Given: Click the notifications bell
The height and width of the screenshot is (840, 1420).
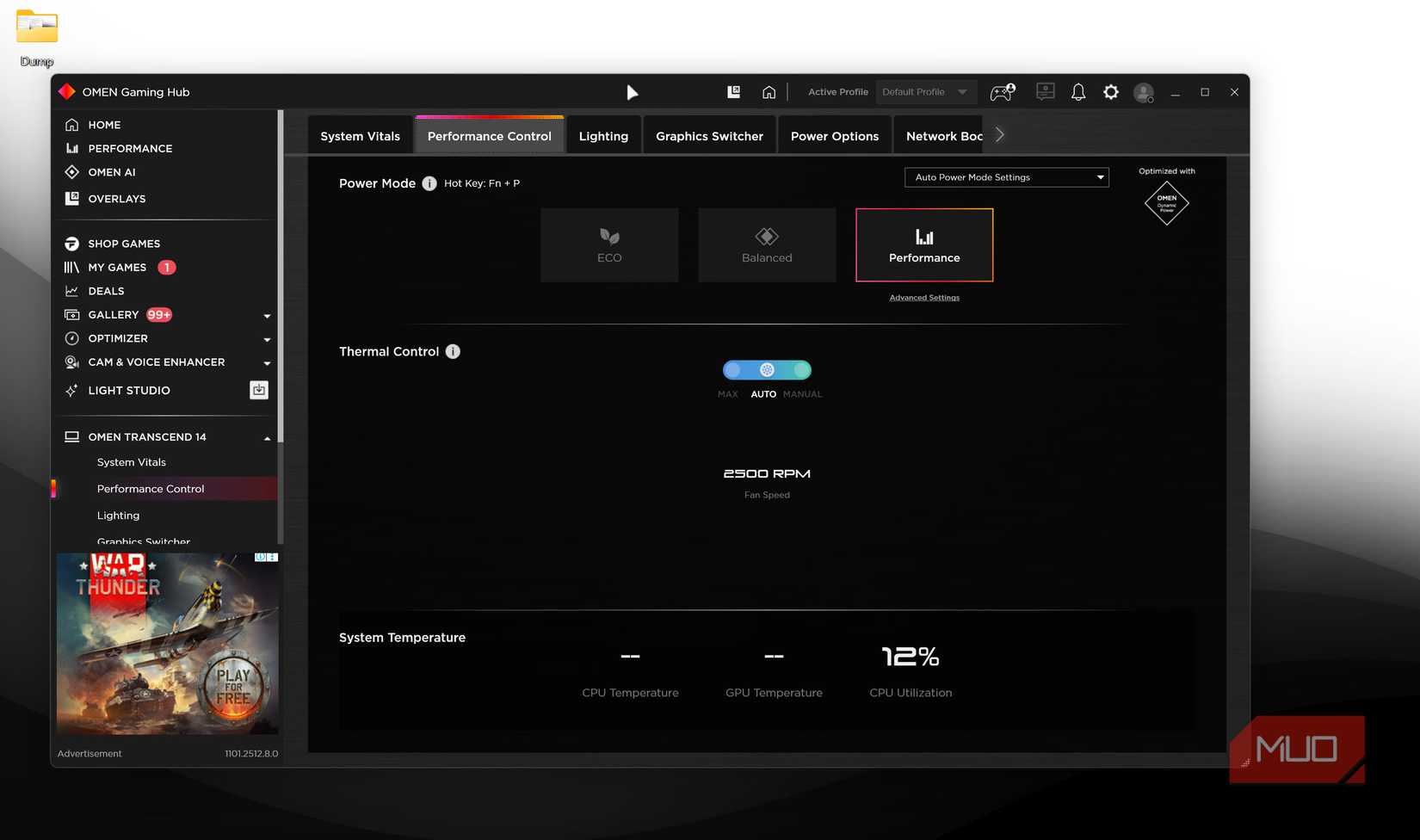Looking at the screenshot, I should pyautogui.click(x=1077, y=92).
